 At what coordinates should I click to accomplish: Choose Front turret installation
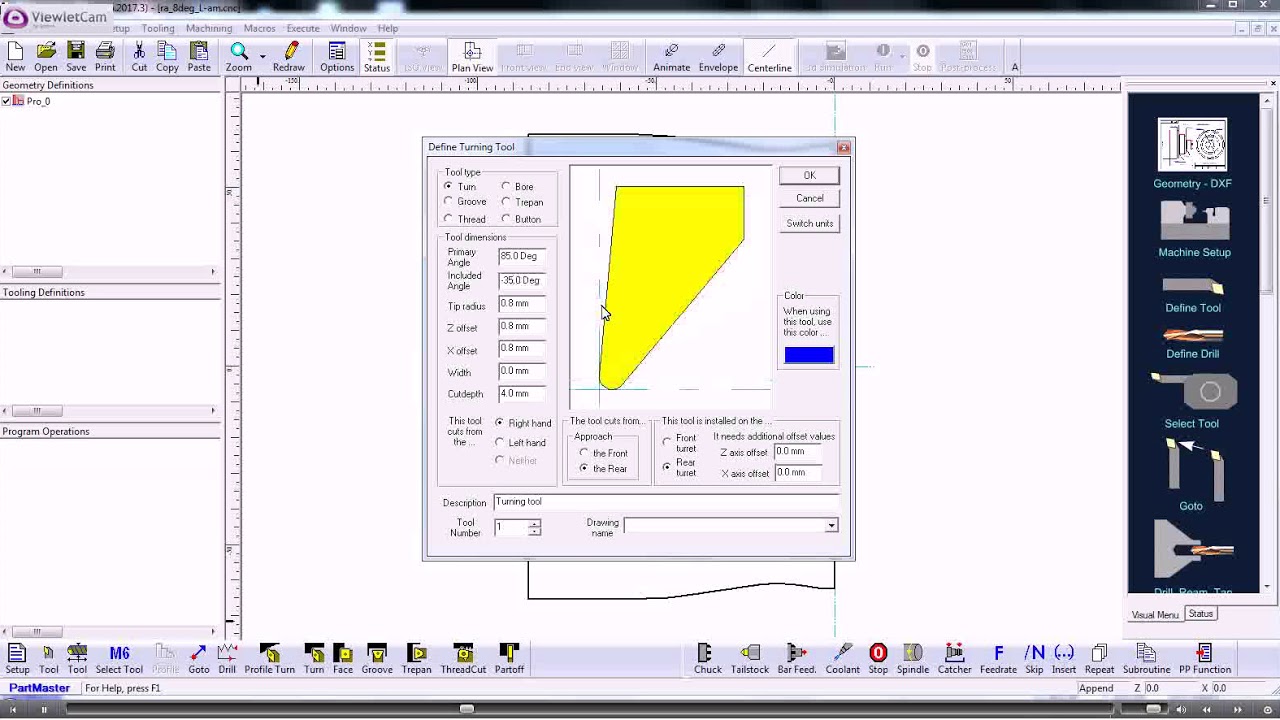click(667, 442)
